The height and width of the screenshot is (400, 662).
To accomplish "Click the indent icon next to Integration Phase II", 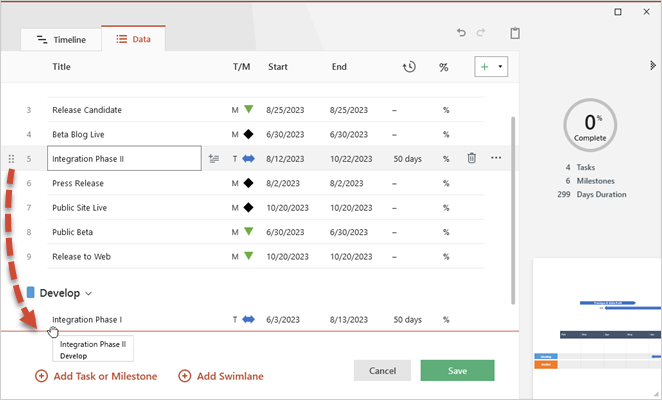I will tap(214, 158).
